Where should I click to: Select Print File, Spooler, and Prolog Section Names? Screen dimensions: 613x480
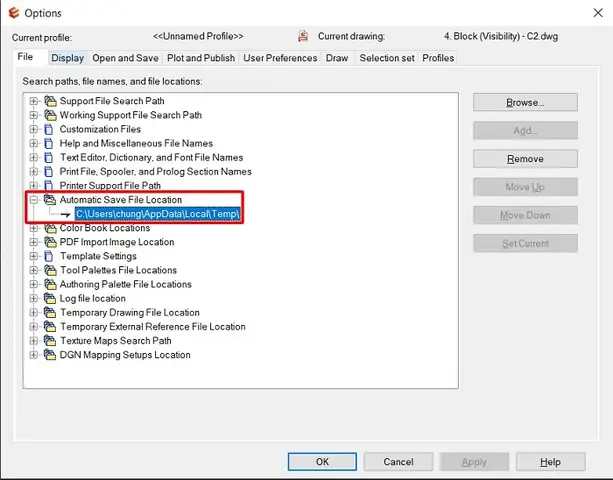point(156,172)
